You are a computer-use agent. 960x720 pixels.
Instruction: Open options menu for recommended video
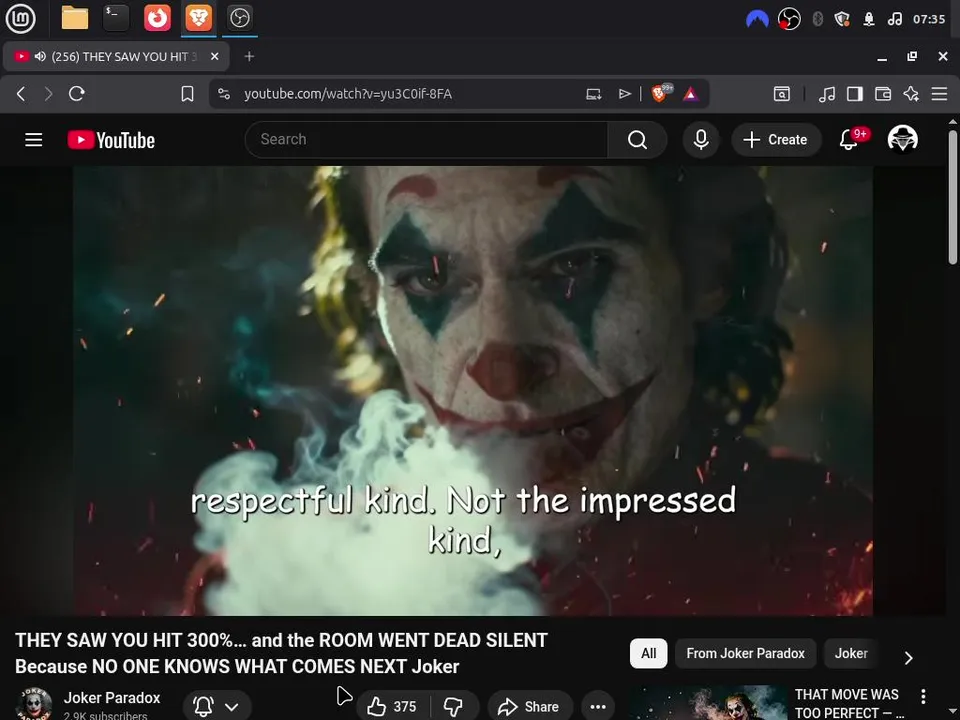pyautogui.click(x=923, y=696)
